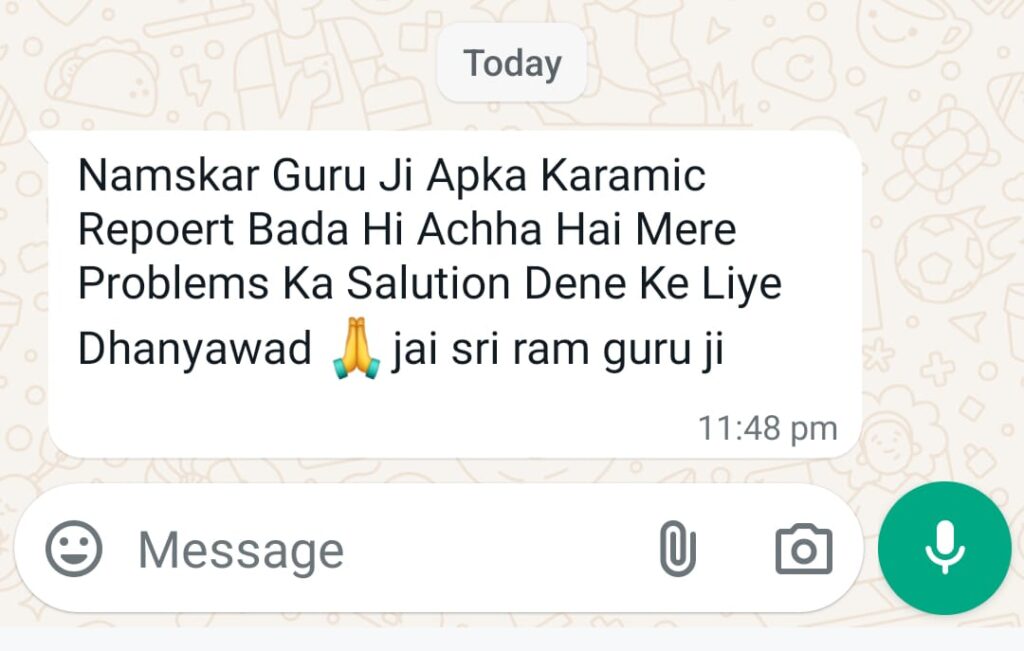Click the word Salution in the message
This screenshot has width=1024, height=651.
(x=428, y=283)
